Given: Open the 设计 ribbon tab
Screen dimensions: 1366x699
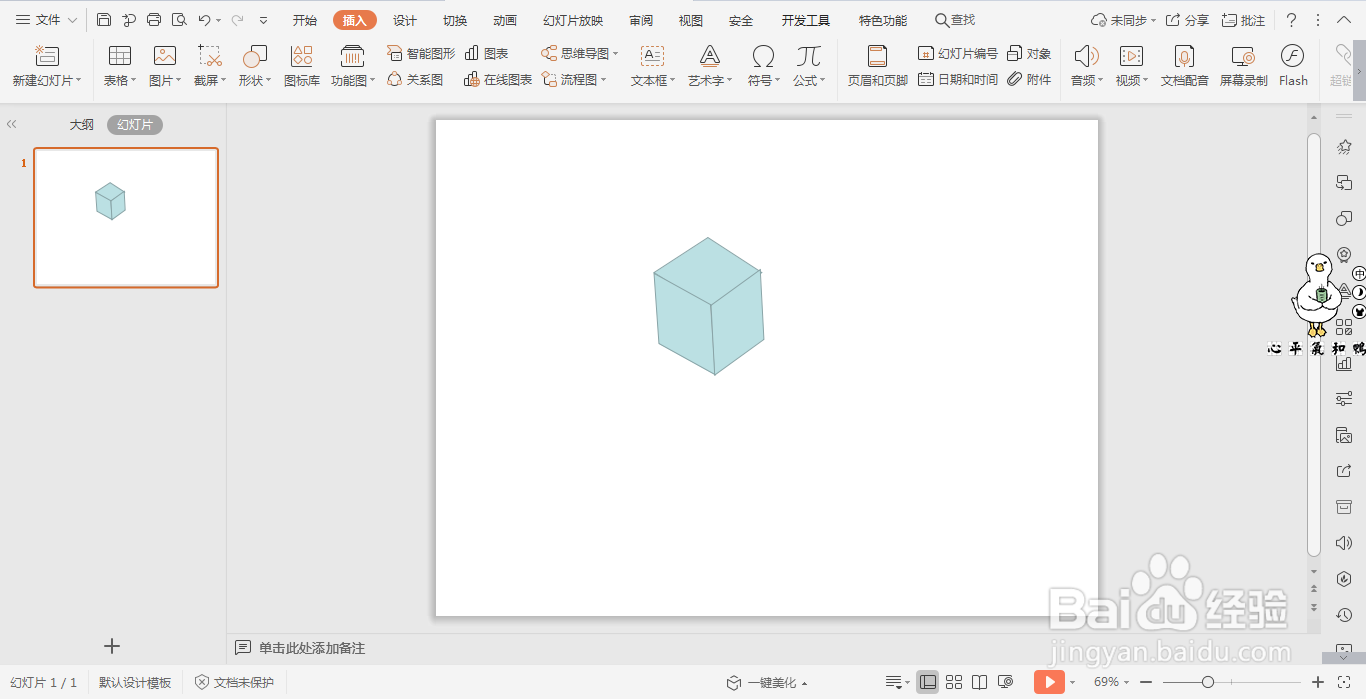Looking at the screenshot, I should pyautogui.click(x=405, y=20).
